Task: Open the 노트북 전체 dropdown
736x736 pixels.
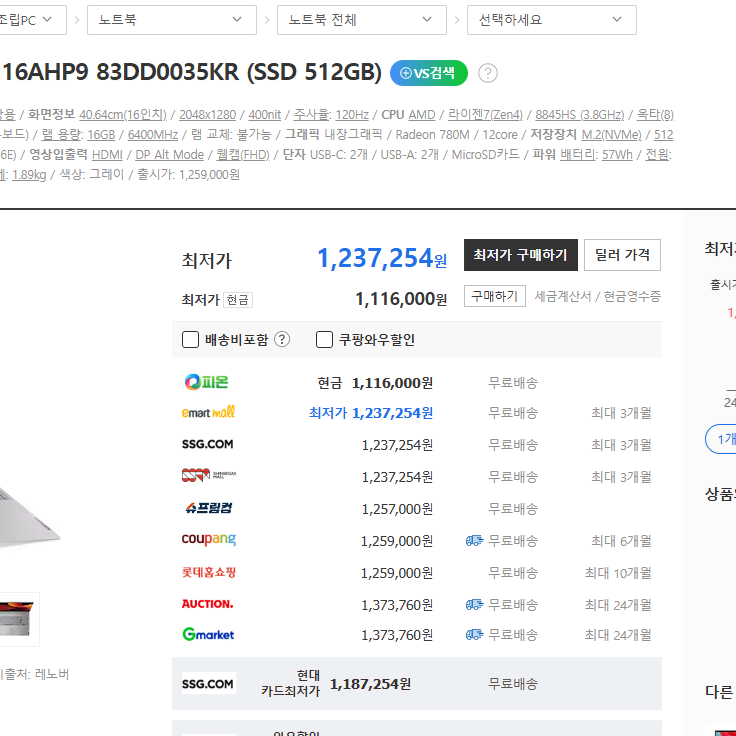Action: click(361, 20)
